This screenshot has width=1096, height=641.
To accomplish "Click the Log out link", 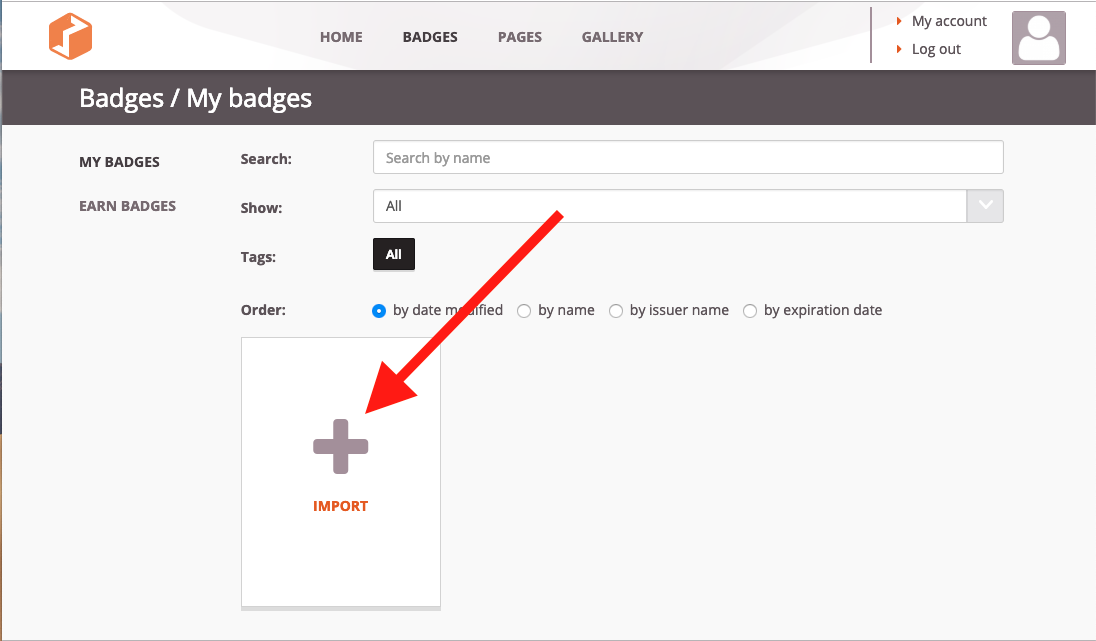I will coord(936,49).
